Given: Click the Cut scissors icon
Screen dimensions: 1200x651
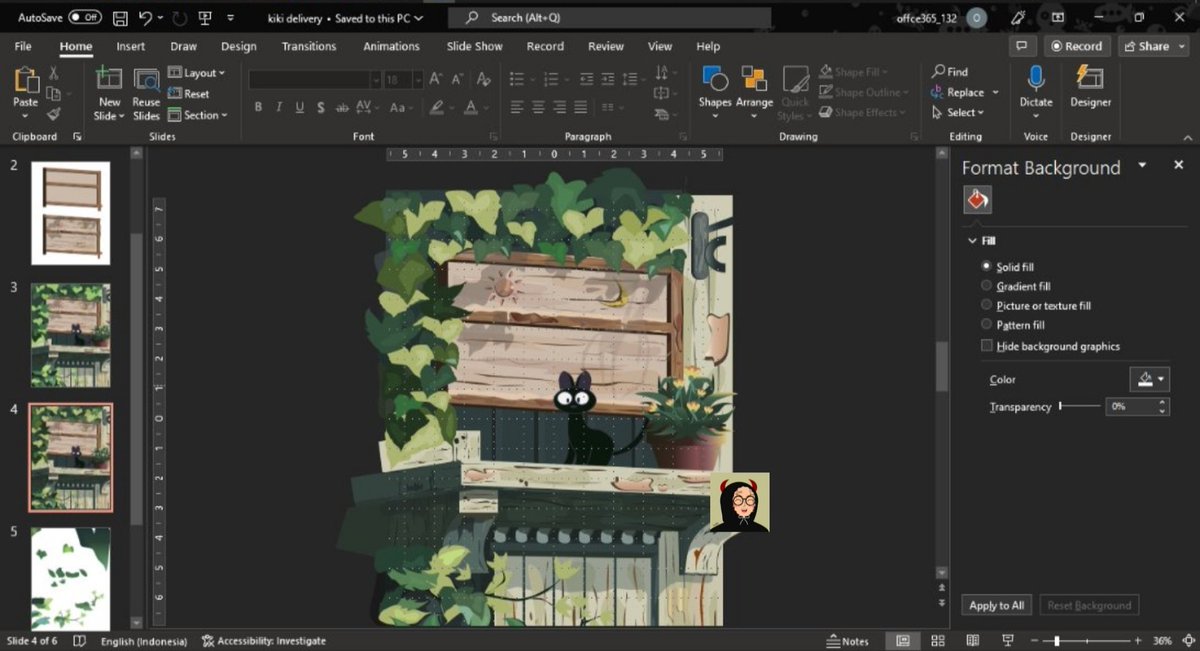Looking at the screenshot, I should [x=53, y=74].
